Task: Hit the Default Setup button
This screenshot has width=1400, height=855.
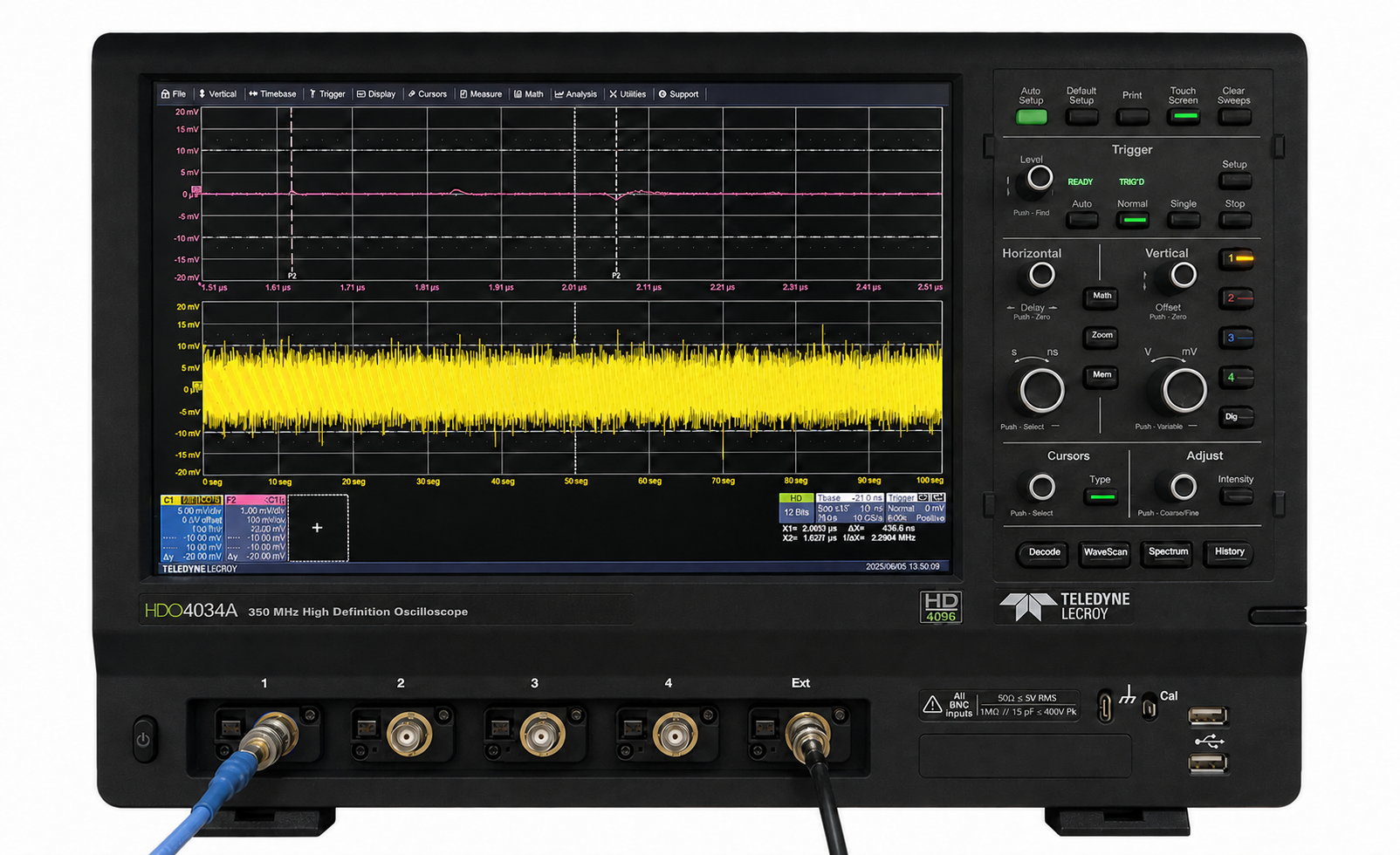Action: pyautogui.click(x=1081, y=117)
